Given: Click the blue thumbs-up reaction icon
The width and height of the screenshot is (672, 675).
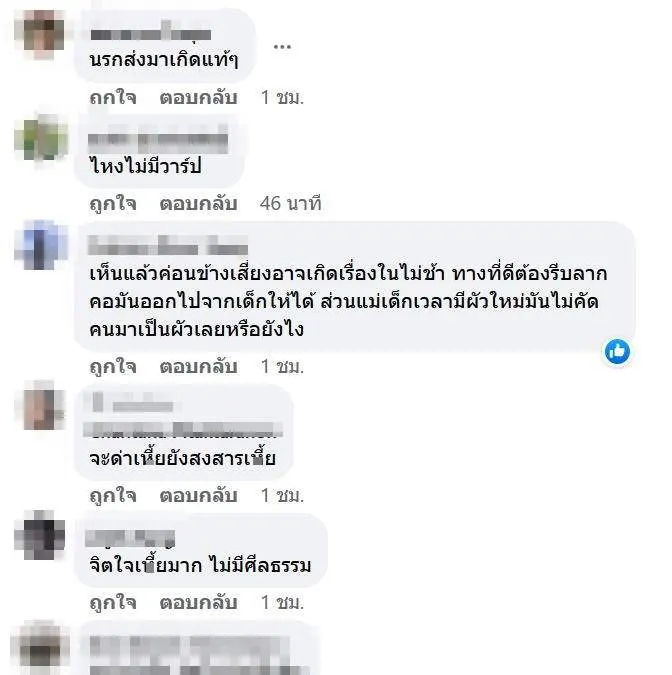Looking at the screenshot, I should 617,352.
